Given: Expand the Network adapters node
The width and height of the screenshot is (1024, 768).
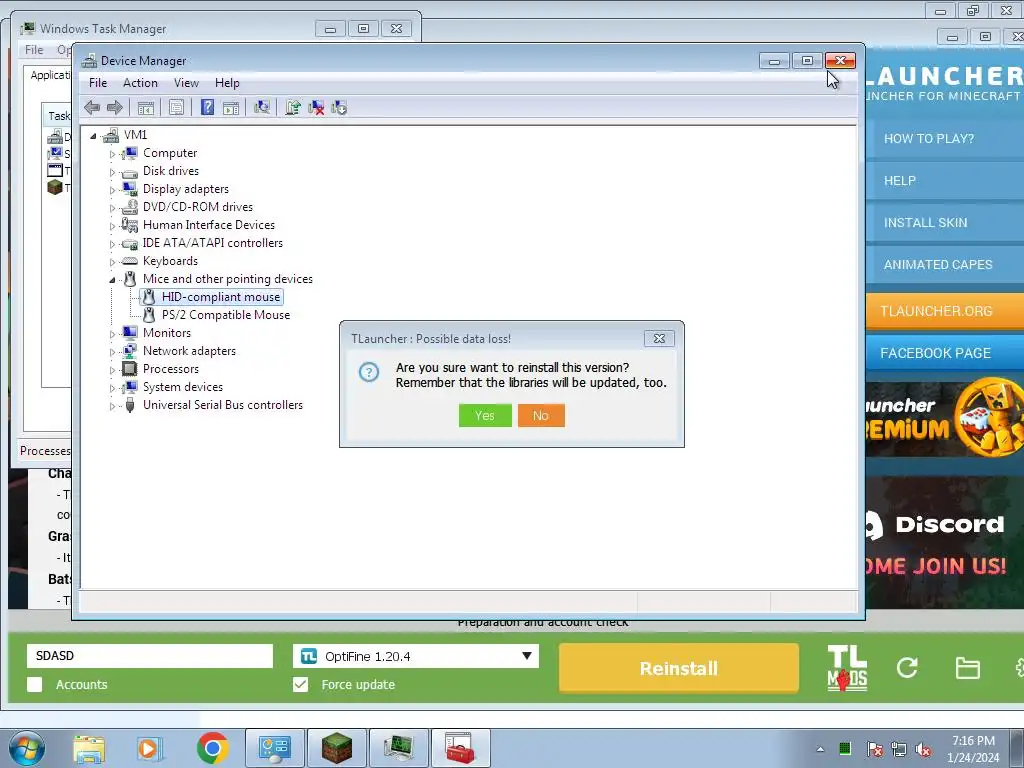Looking at the screenshot, I should tap(112, 352).
